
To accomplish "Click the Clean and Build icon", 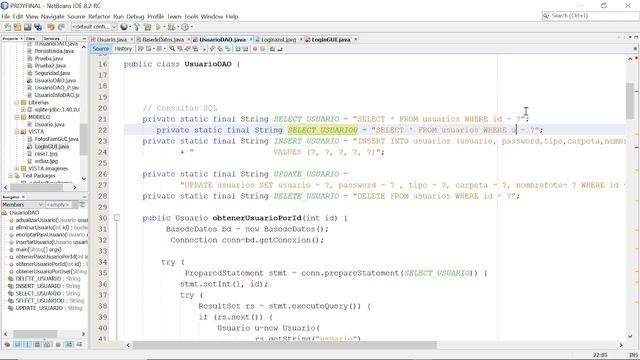I will (147, 27).
